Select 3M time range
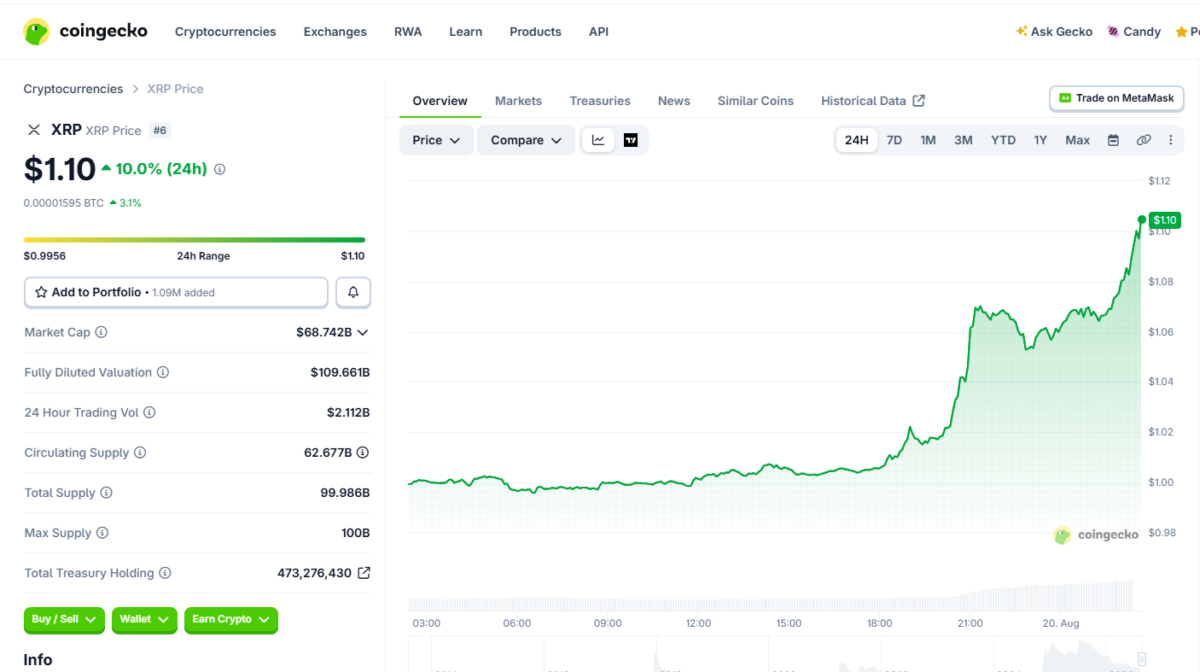Image resolution: width=1200 pixels, height=672 pixels. (963, 140)
